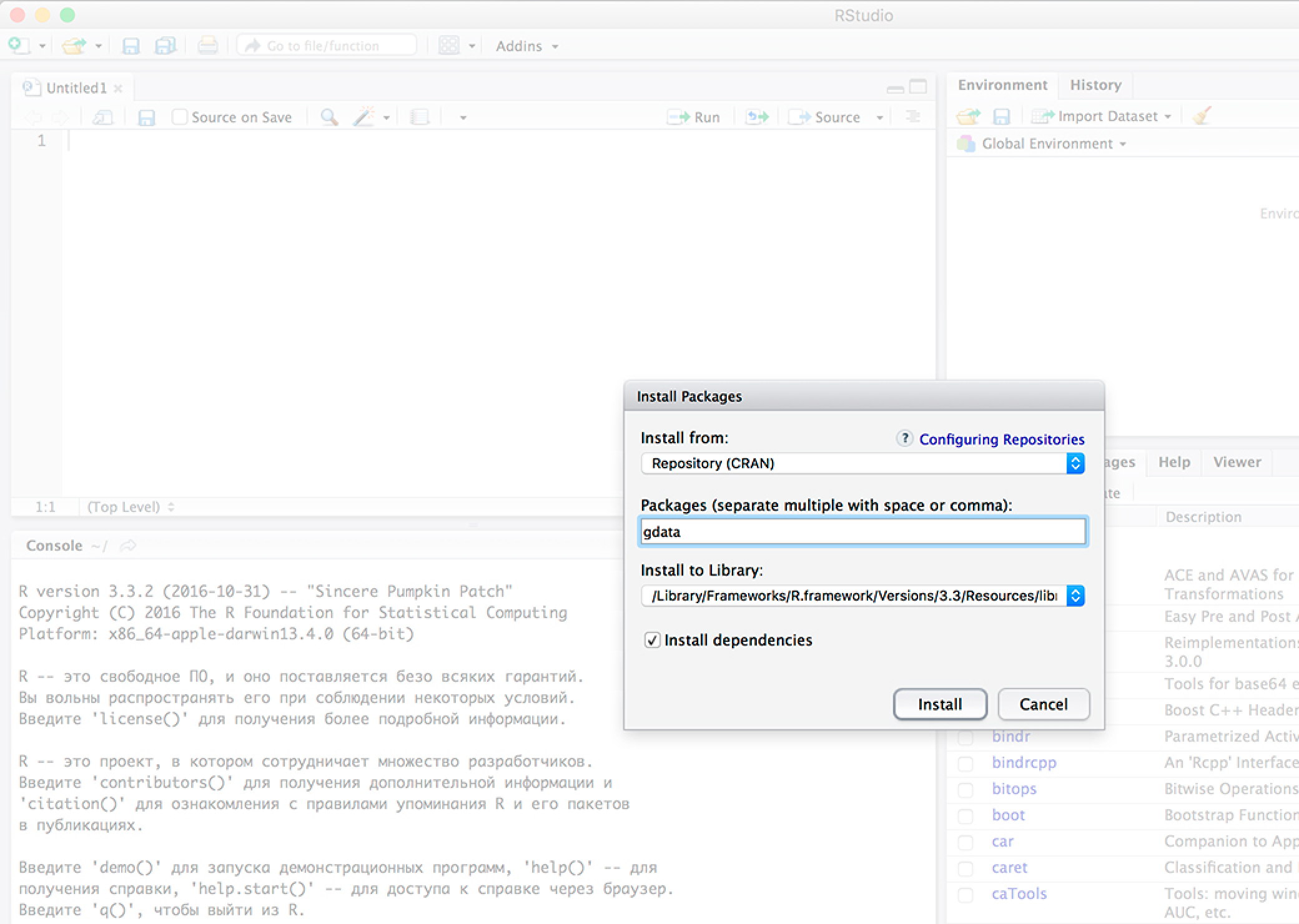Open the bindrcpp package link
The height and width of the screenshot is (924, 1299).
(1024, 763)
